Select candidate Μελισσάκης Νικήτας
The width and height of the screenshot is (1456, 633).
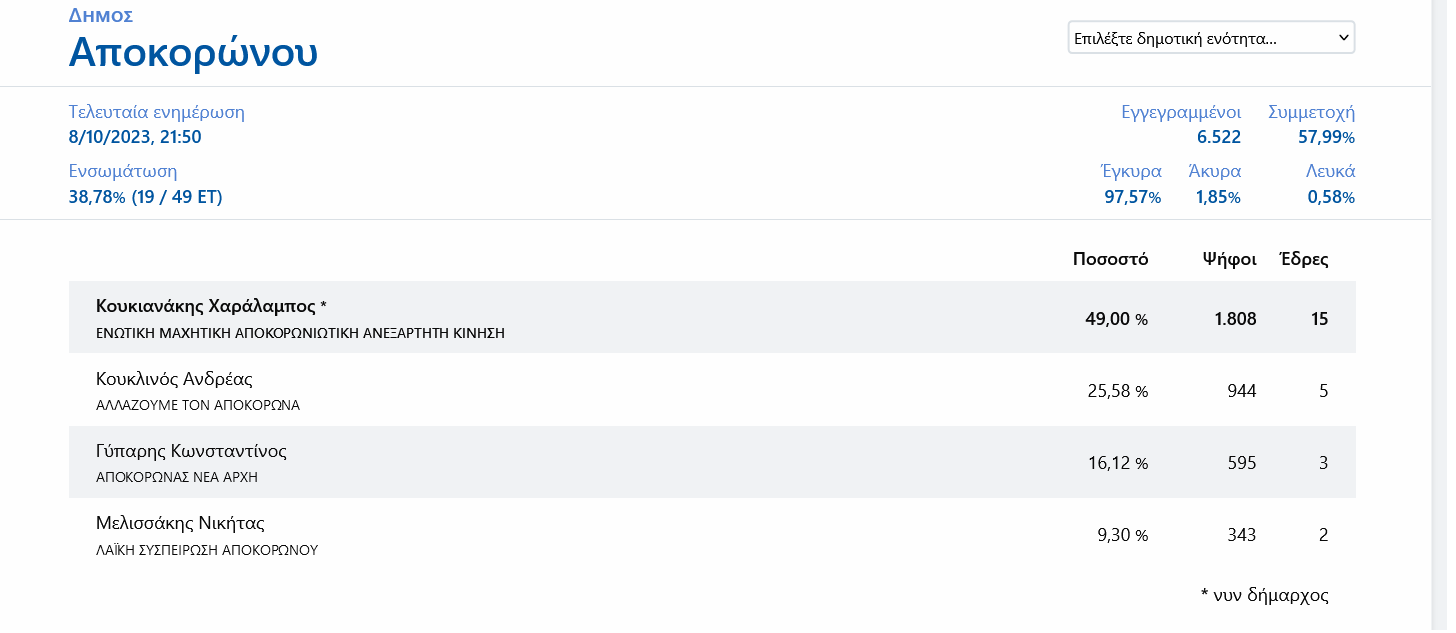[180, 523]
